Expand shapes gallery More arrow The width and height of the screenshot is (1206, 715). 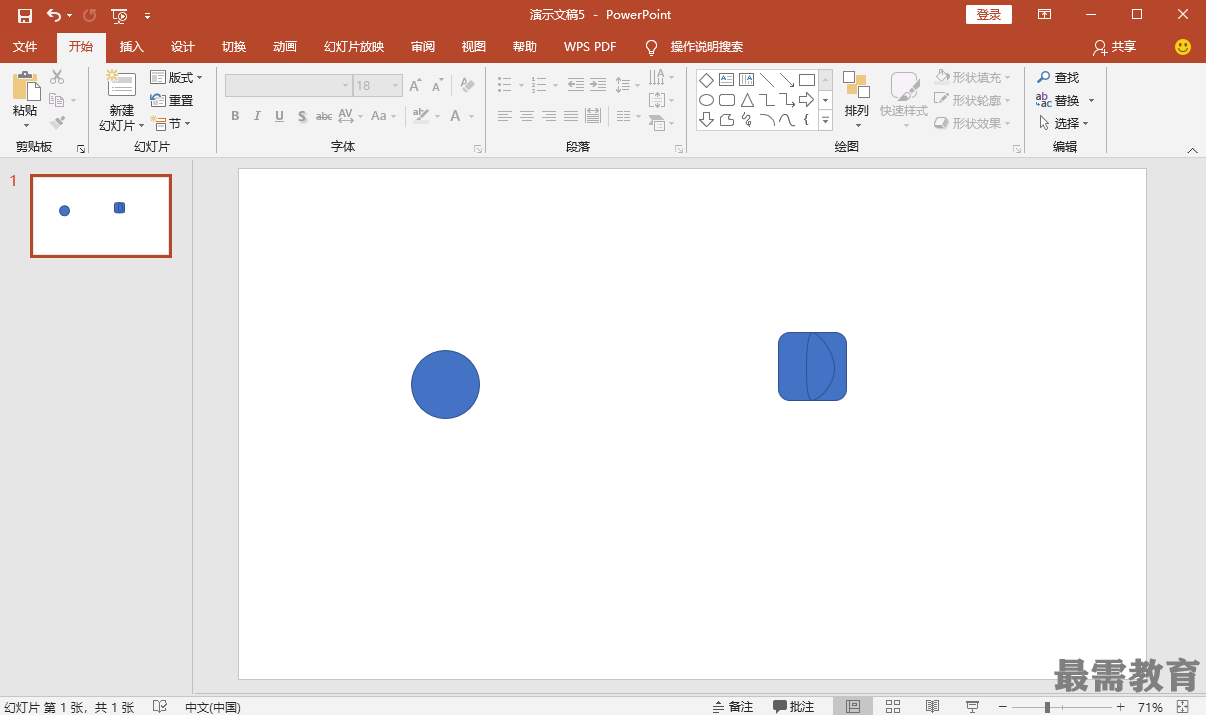tap(826, 120)
